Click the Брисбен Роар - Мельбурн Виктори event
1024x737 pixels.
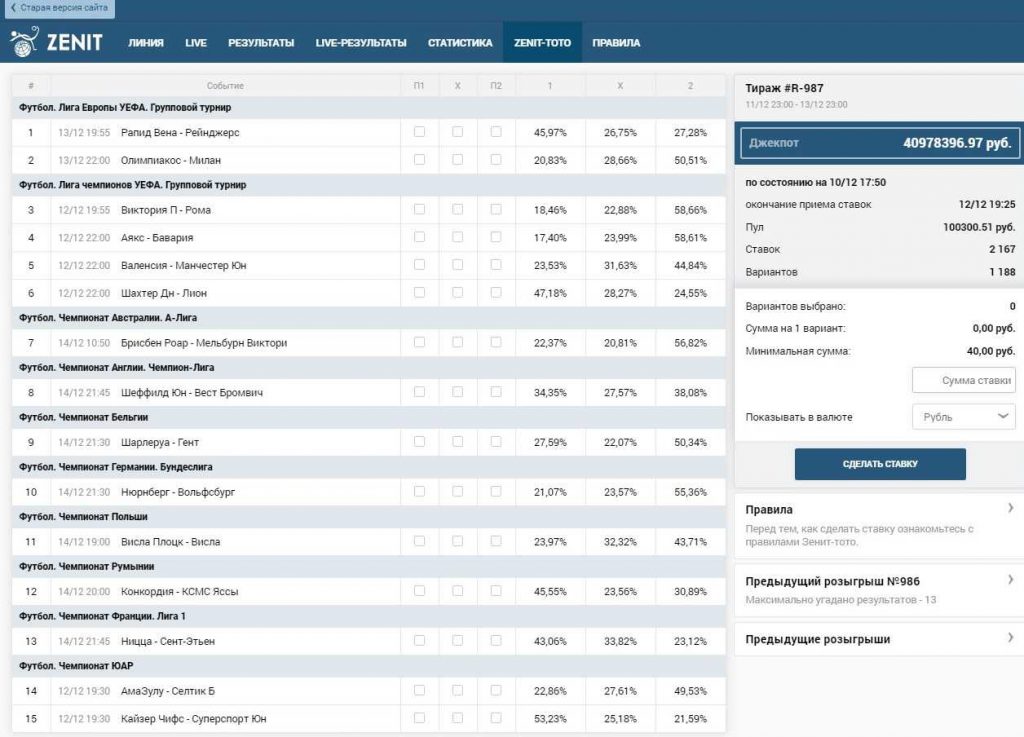click(x=204, y=343)
